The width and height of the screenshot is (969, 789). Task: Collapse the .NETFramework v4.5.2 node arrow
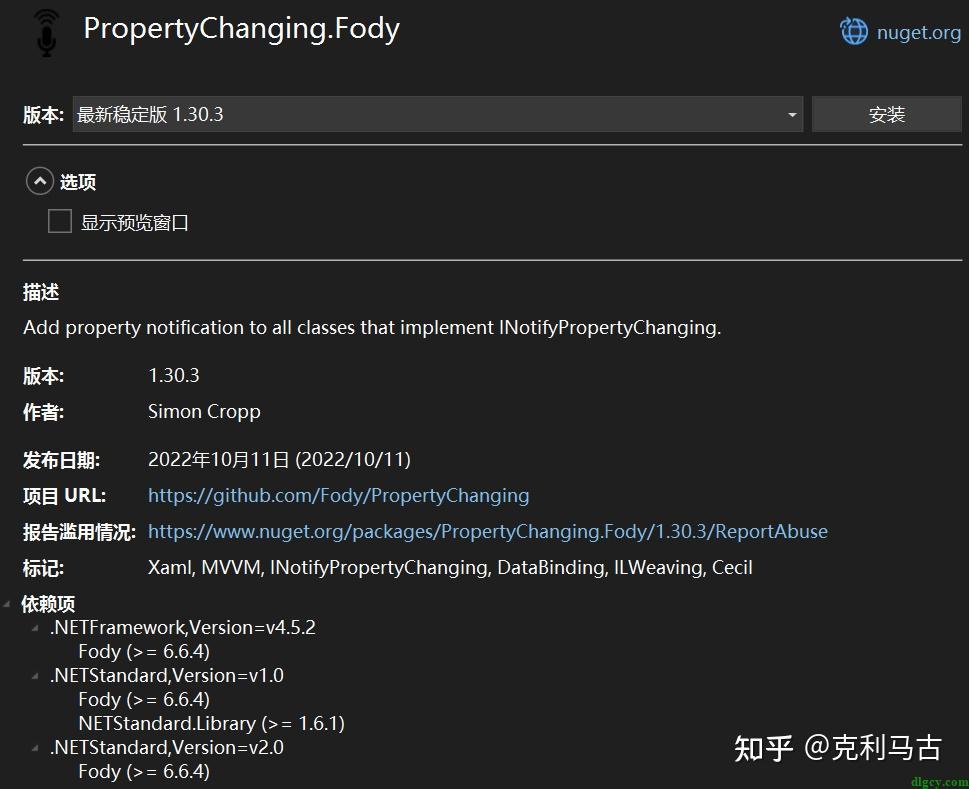tap(37, 627)
